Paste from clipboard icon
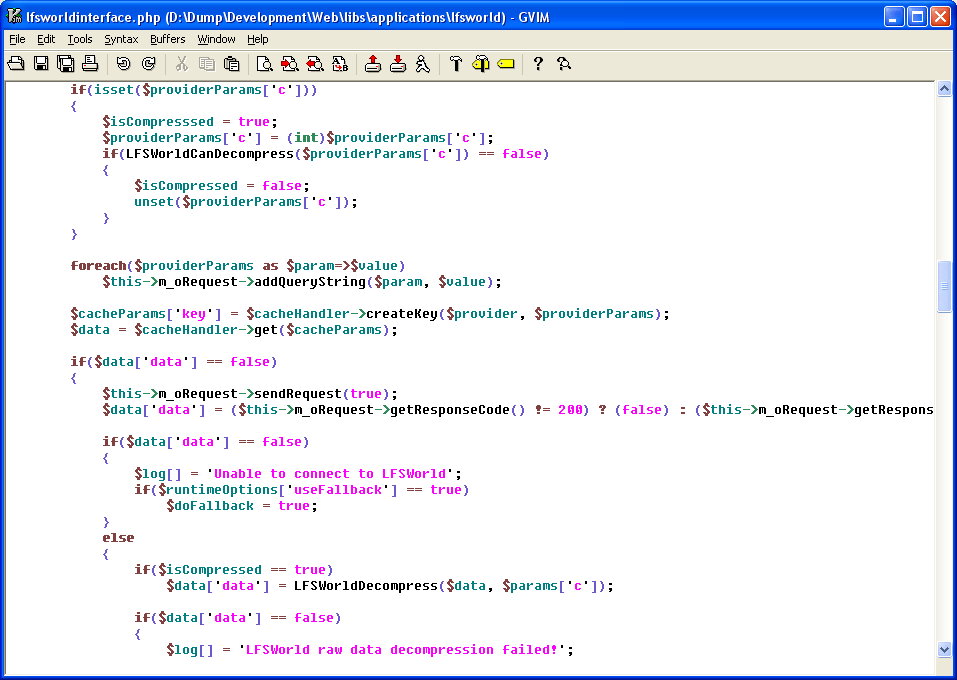This screenshot has height=680, width=957. (x=231, y=63)
